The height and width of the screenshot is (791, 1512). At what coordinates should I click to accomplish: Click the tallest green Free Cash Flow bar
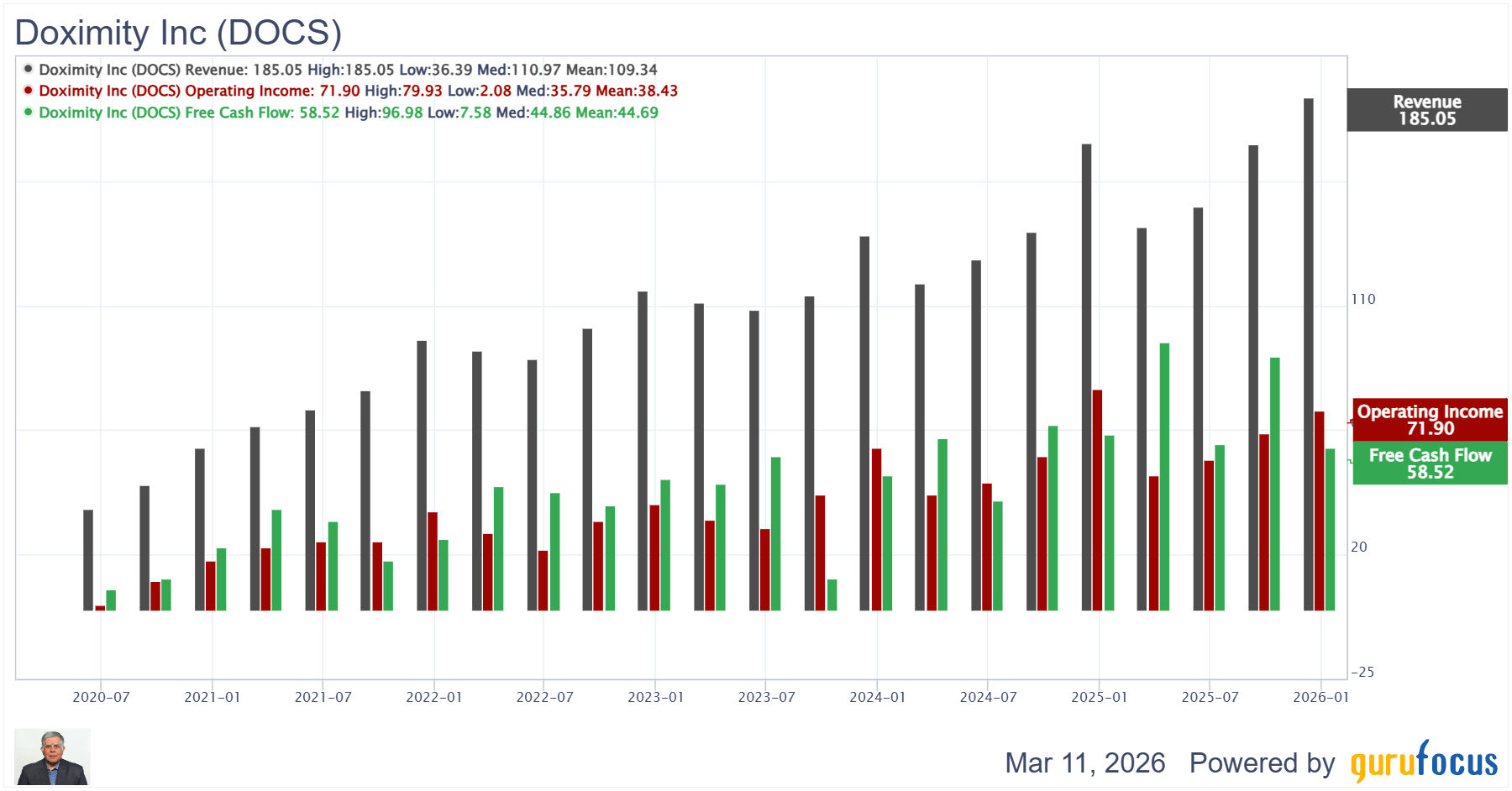point(1164,476)
